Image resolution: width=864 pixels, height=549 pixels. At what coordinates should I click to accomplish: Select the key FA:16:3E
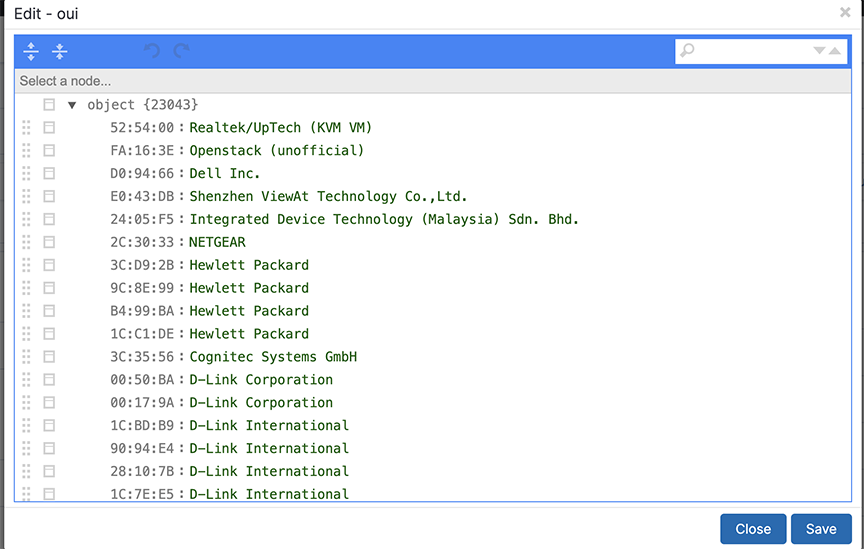pyautogui.click(x=142, y=150)
